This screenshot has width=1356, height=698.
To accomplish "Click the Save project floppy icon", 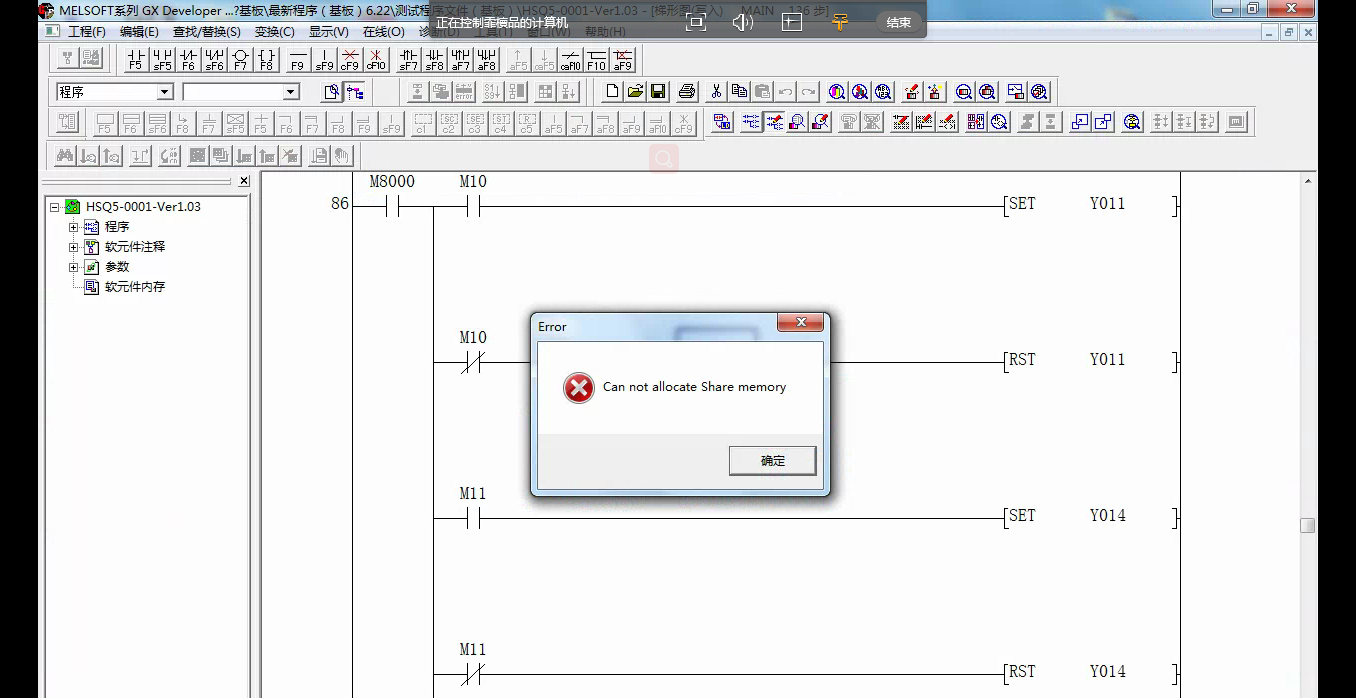I will [x=658, y=92].
